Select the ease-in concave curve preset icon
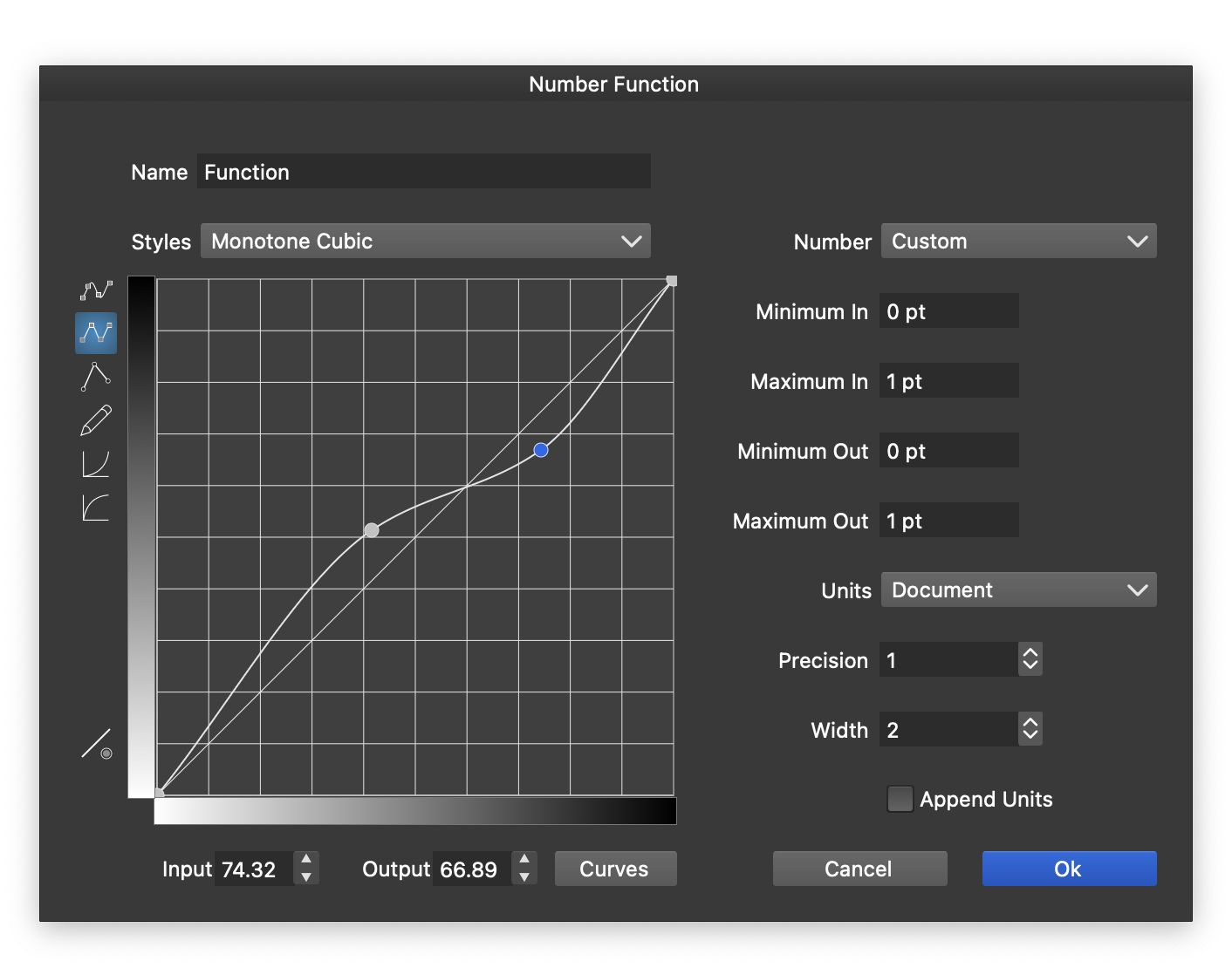The image size is (1232, 968). pyautogui.click(x=96, y=464)
